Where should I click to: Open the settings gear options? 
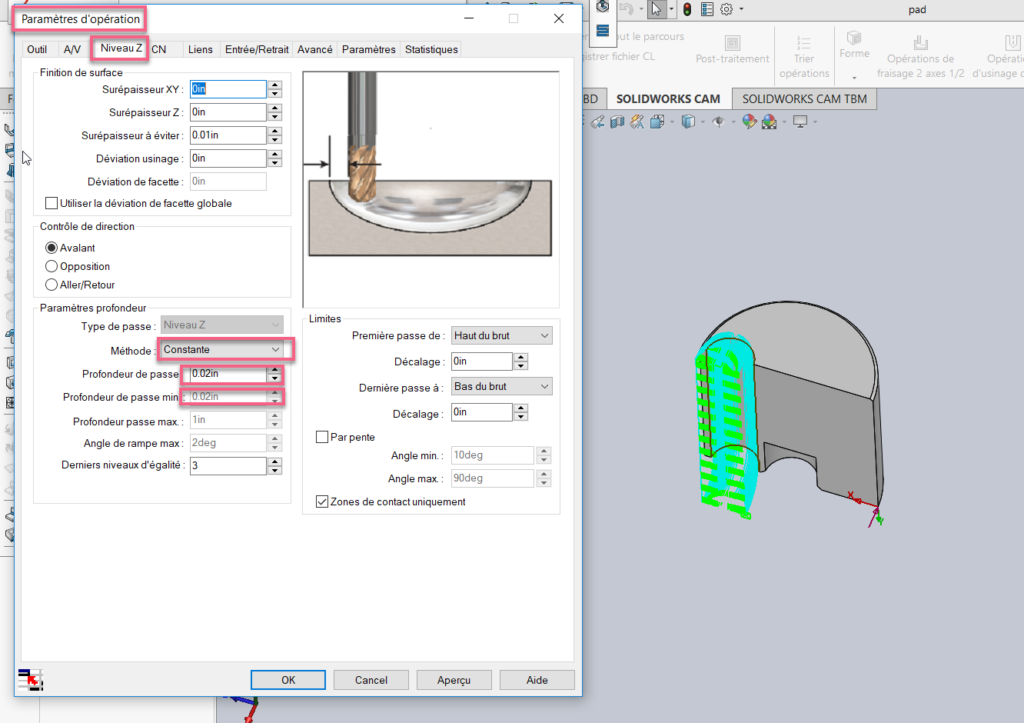coord(727,9)
